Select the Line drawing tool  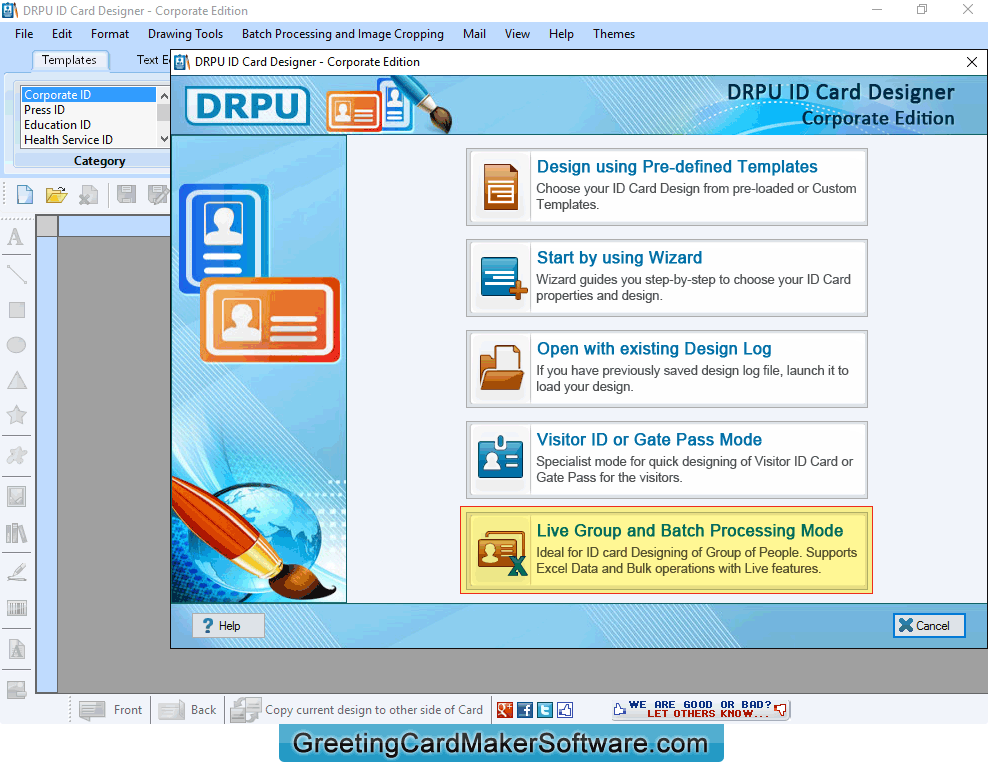pyautogui.click(x=16, y=274)
